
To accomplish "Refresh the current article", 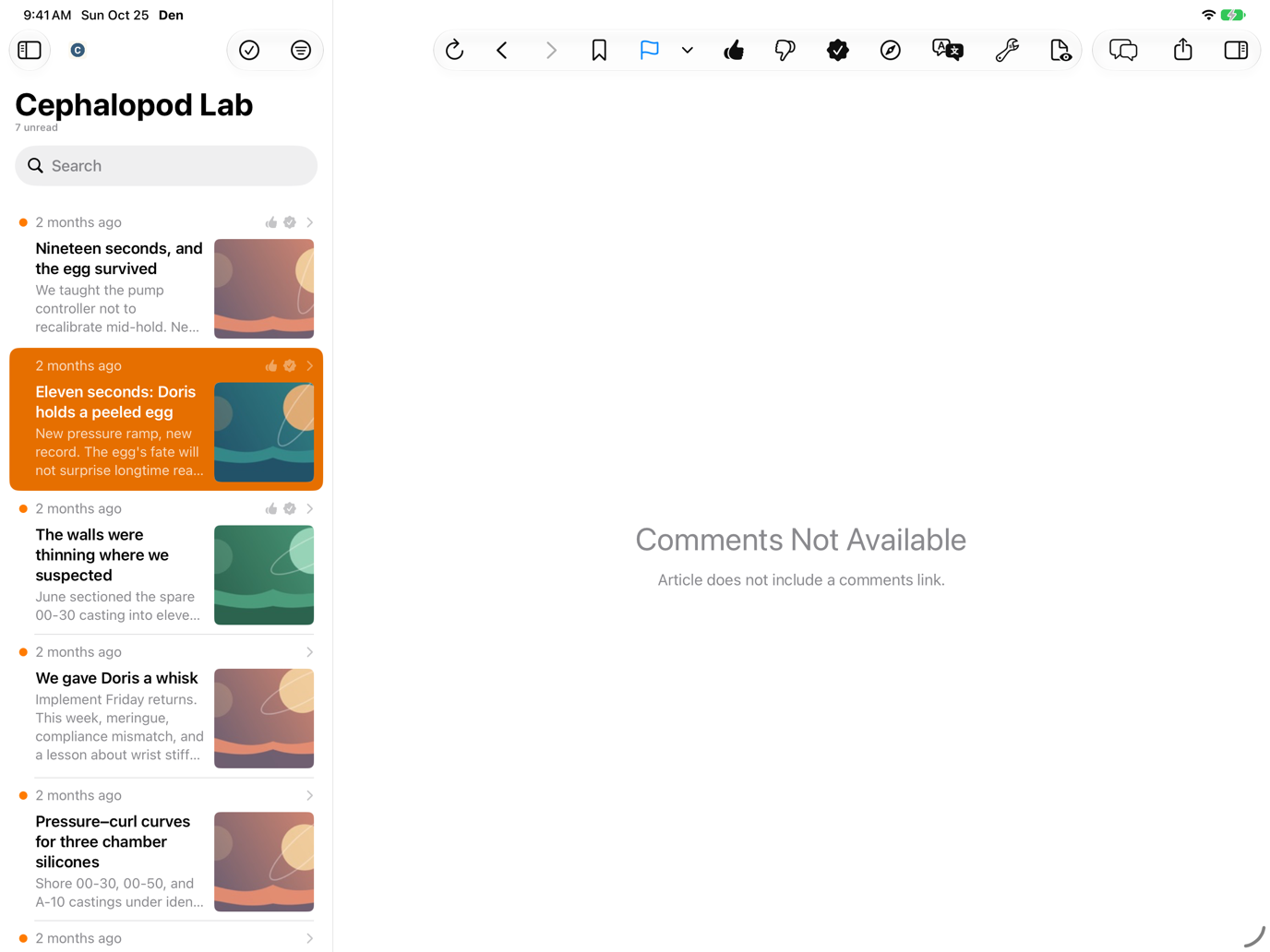I will pos(454,50).
